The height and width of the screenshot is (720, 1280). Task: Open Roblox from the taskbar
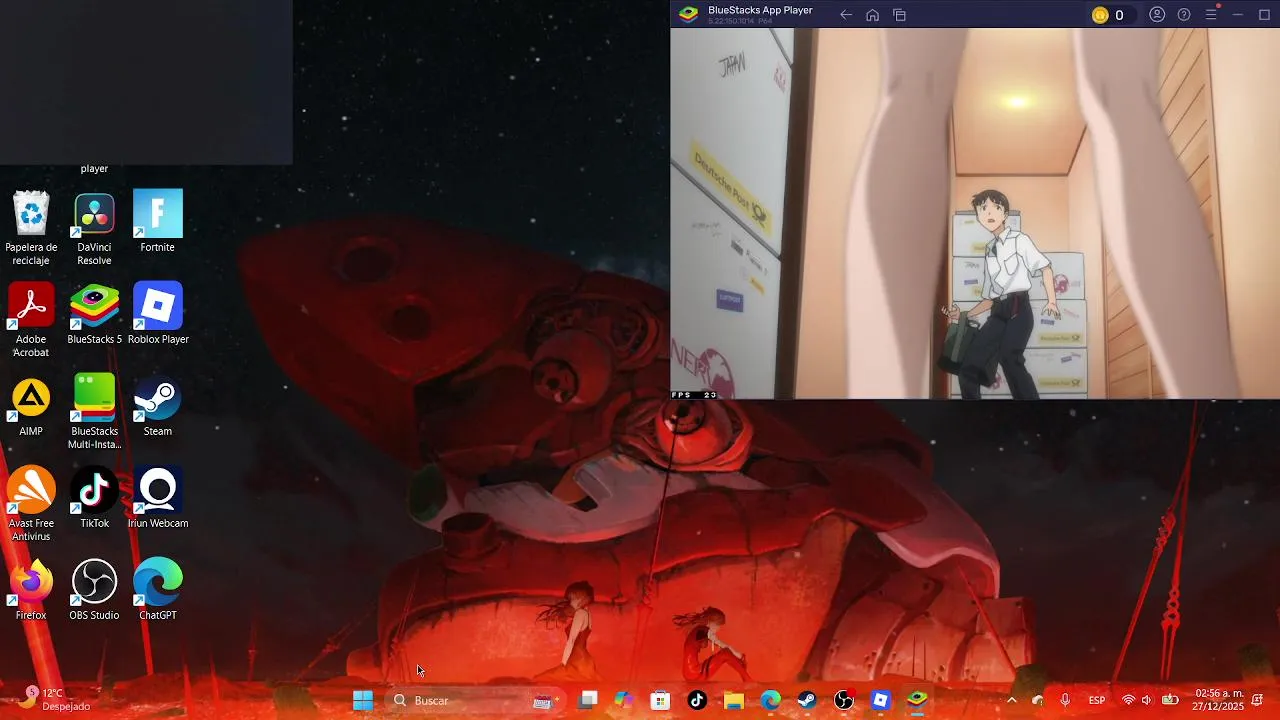880,701
